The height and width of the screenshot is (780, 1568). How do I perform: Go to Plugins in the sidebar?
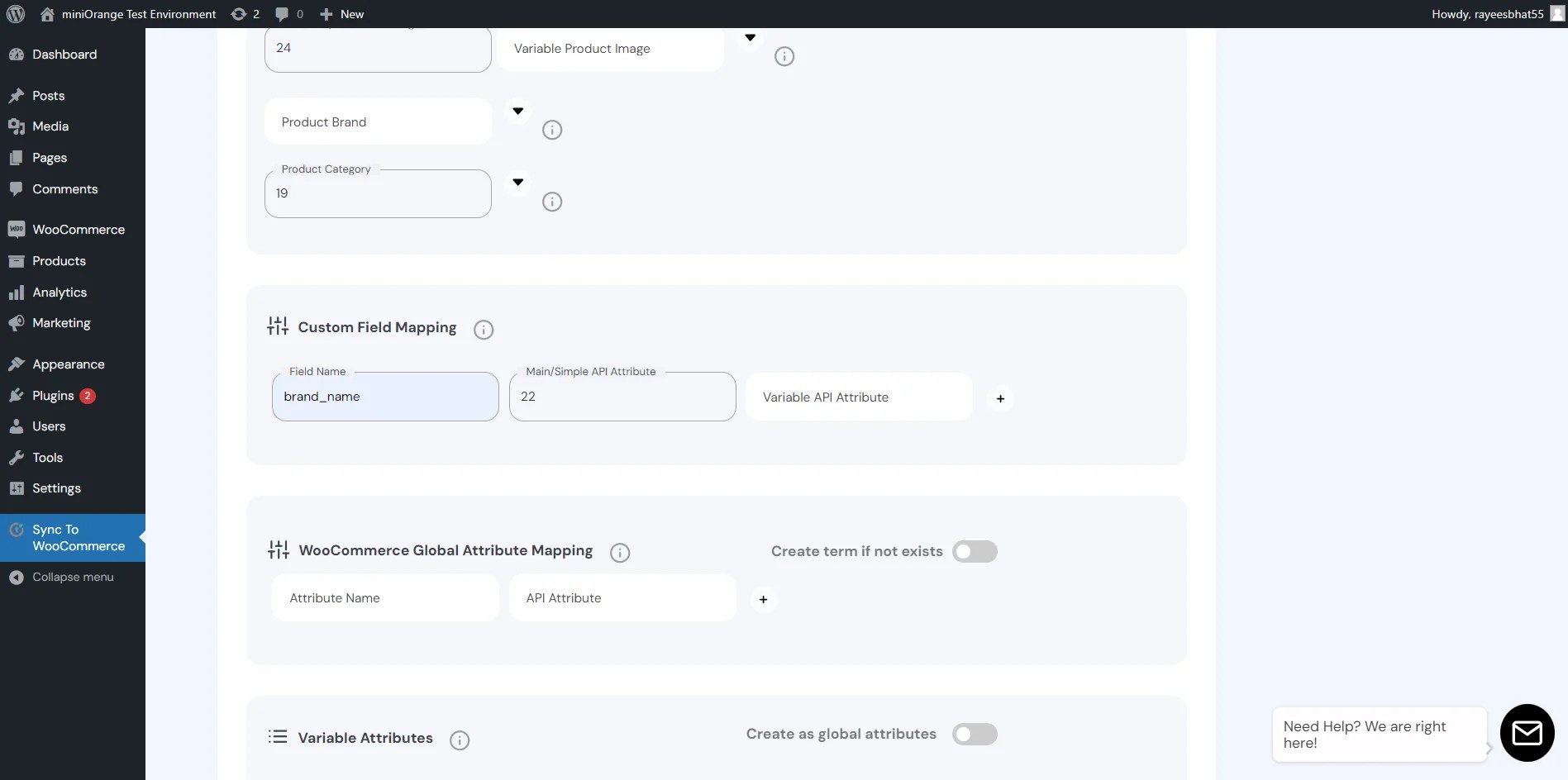pyautogui.click(x=53, y=396)
